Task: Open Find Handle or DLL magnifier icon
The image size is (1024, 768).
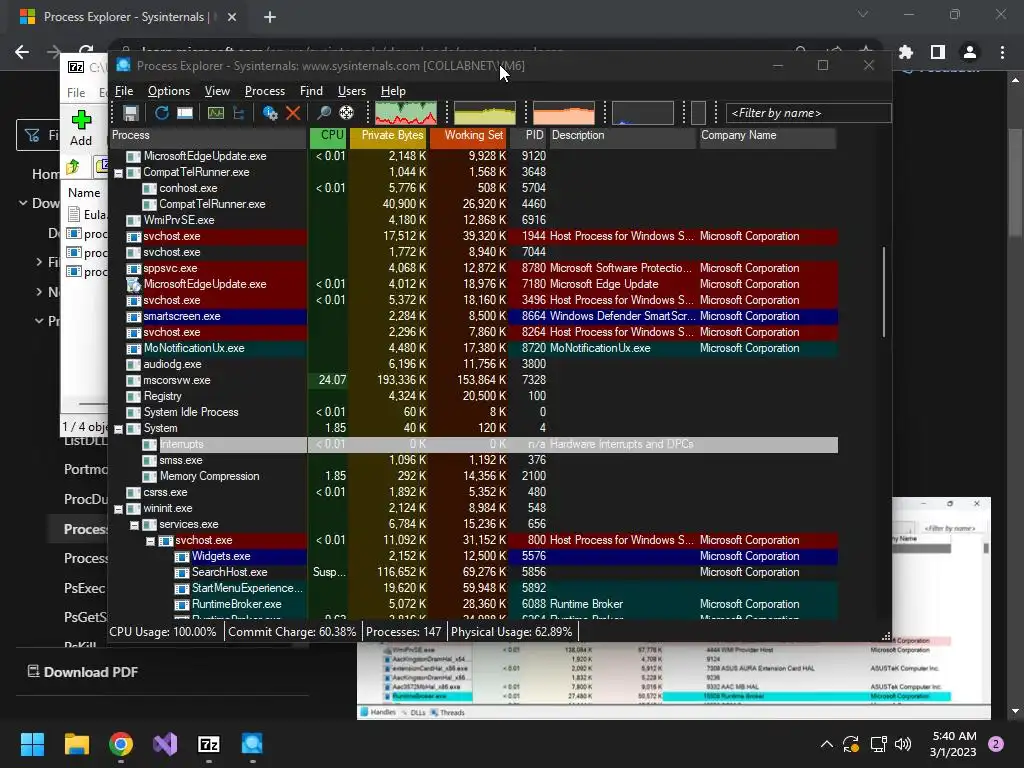Action: pos(323,113)
